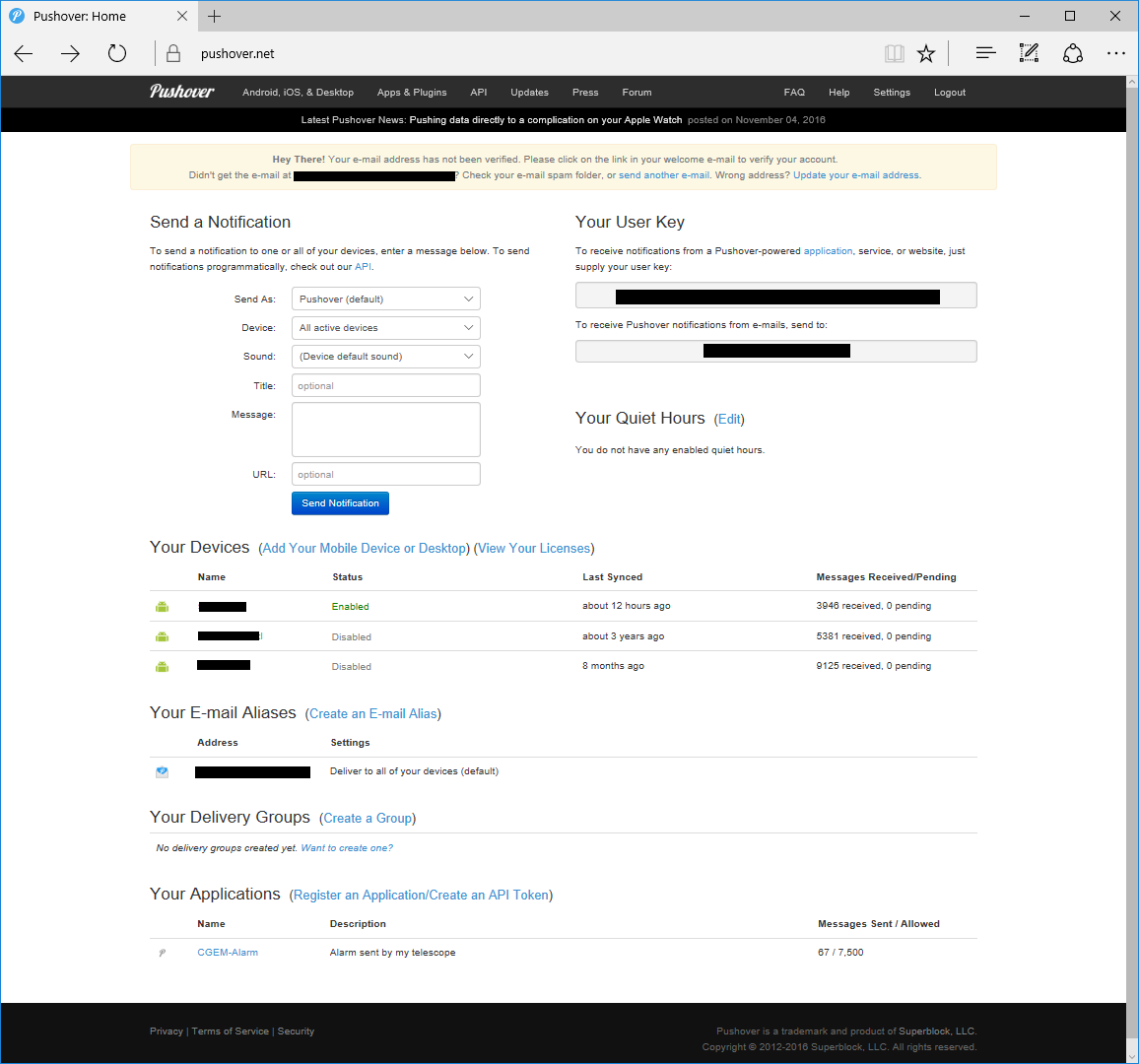The width and height of the screenshot is (1139, 1064).
Task: Click '67 / 7,500' messages cell
Action: tap(840, 952)
